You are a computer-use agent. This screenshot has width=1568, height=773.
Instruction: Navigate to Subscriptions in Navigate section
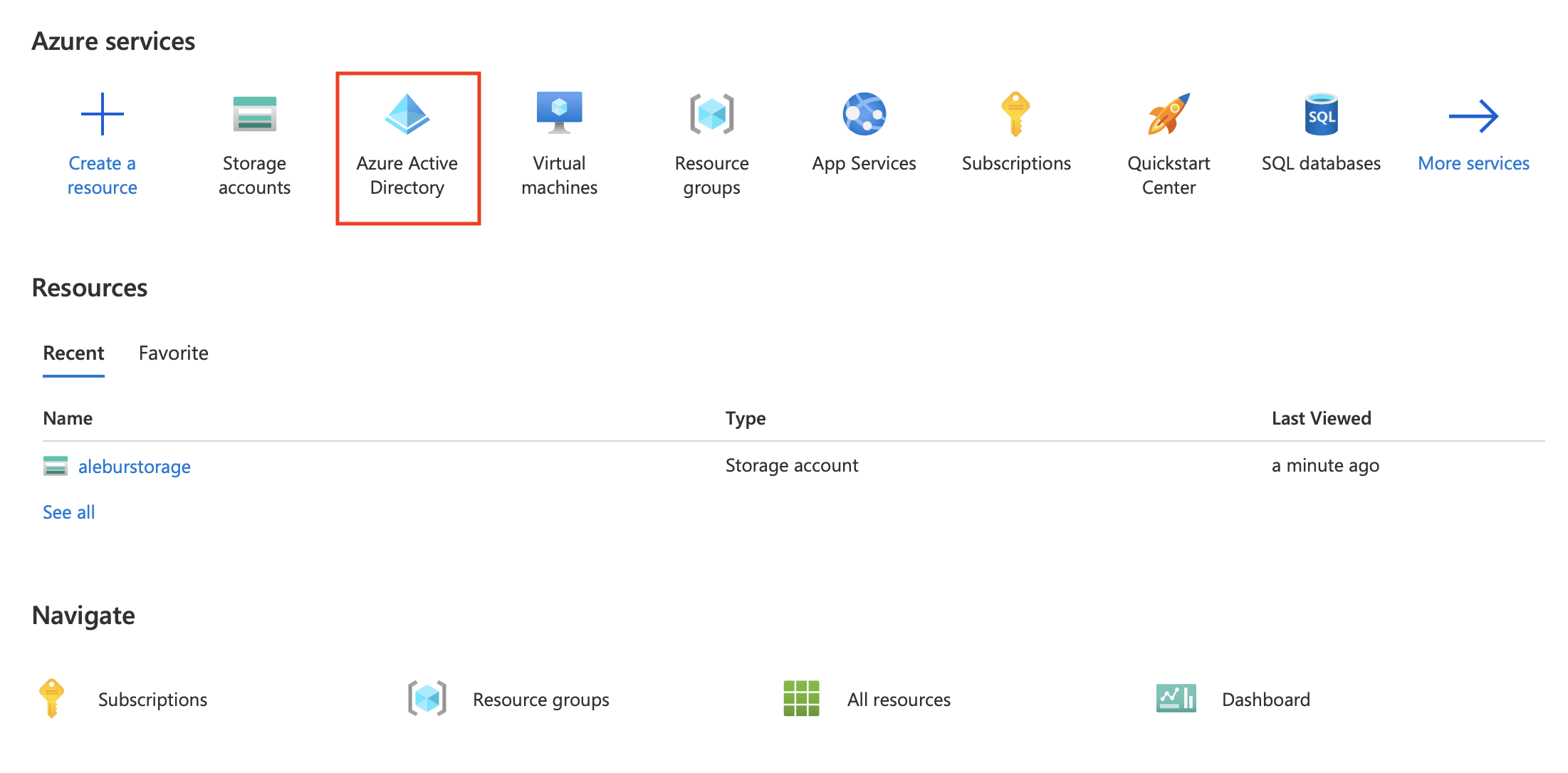[152, 700]
